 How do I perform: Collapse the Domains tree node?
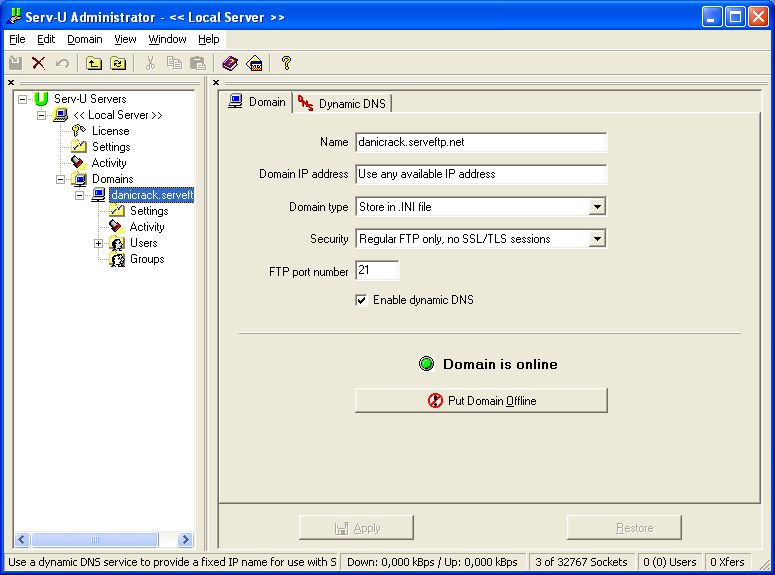coord(60,179)
